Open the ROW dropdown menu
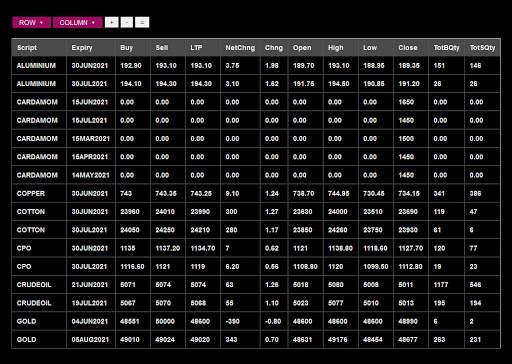Image resolution: width=512 pixels, height=364 pixels. pos(31,22)
